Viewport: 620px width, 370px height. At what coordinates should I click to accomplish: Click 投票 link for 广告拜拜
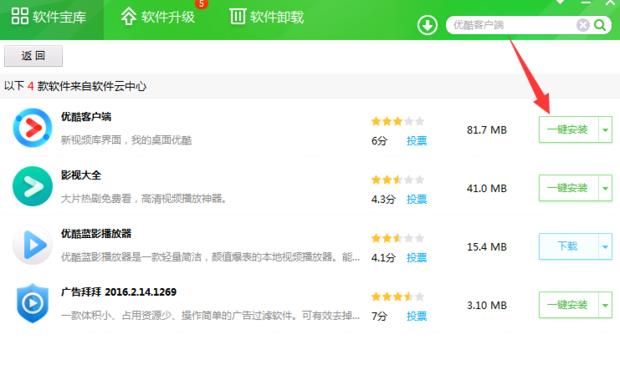tap(417, 316)
